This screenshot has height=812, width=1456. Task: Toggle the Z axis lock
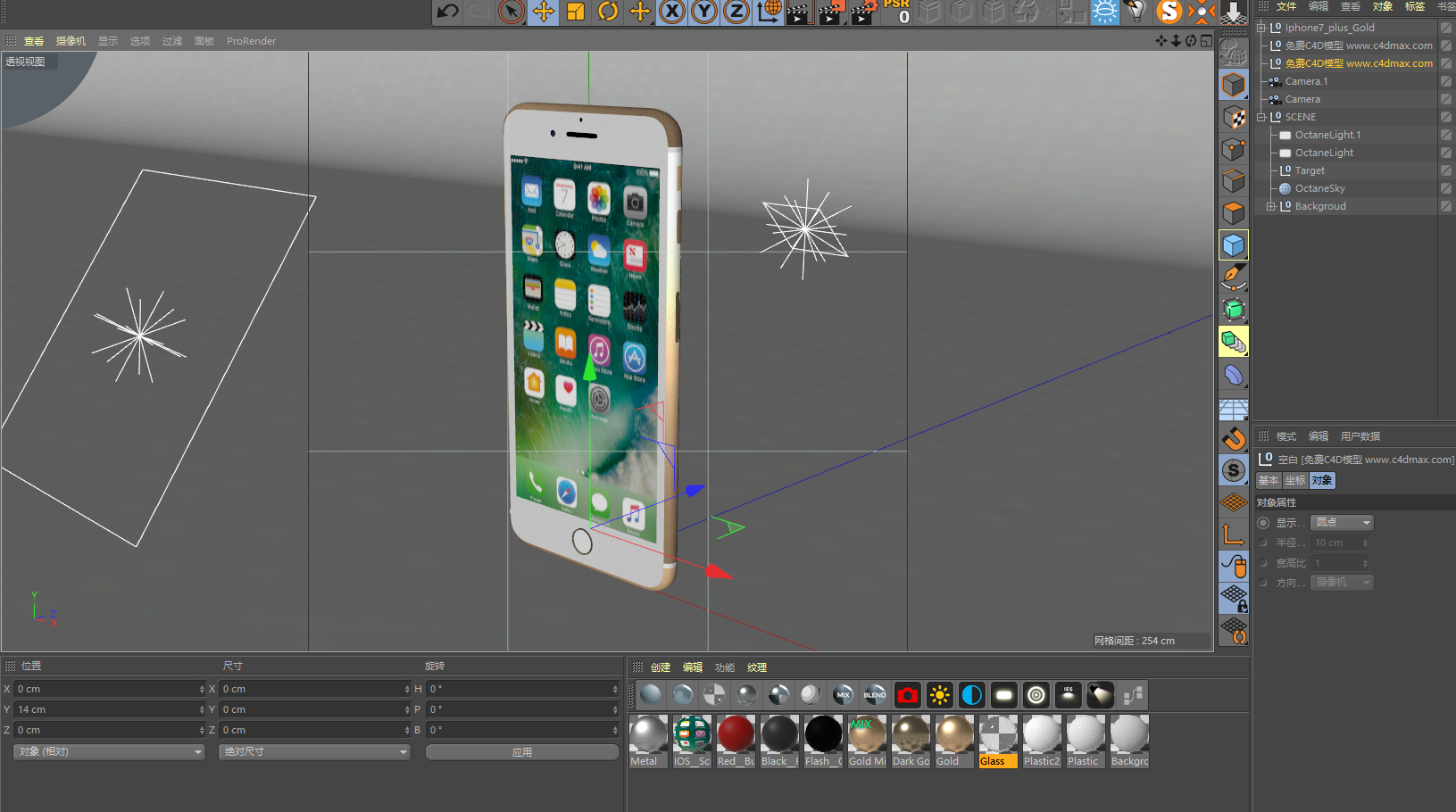coord(736,12)
